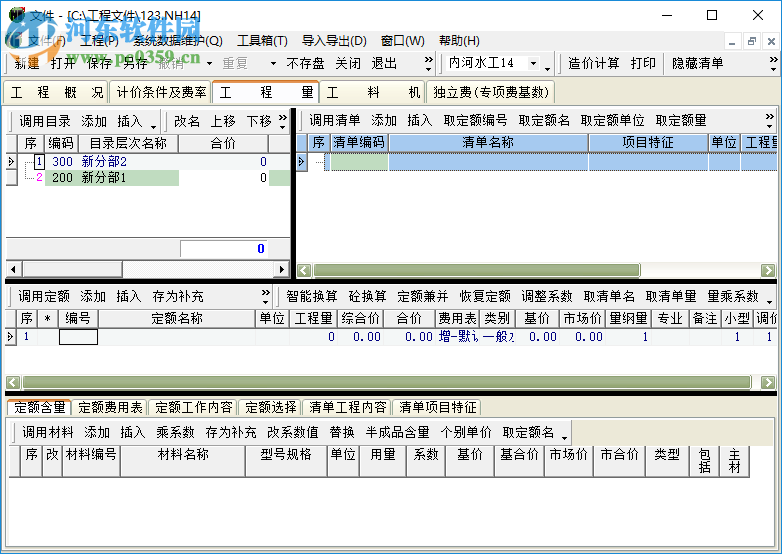
Task: Open the 窗口(W) menu
Action: pyautogui.click(x=402, y=40)
